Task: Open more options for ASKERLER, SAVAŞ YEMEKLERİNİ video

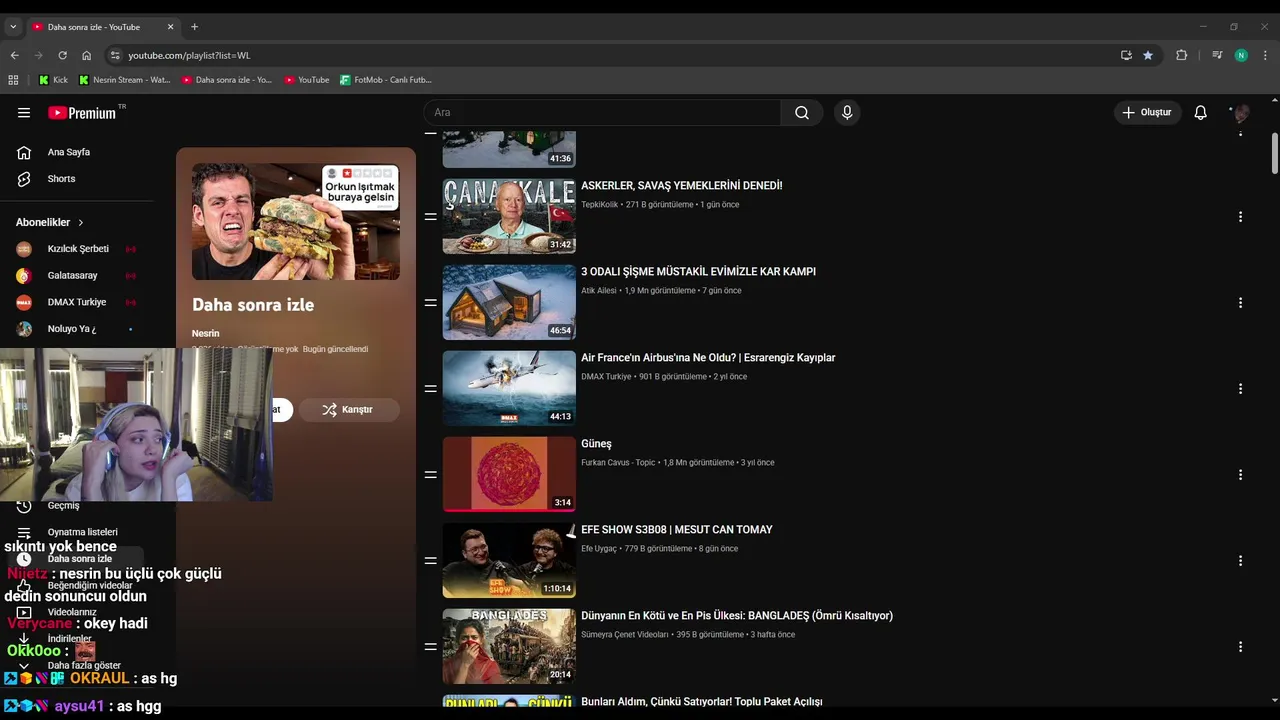Action: pos(1240,217)
